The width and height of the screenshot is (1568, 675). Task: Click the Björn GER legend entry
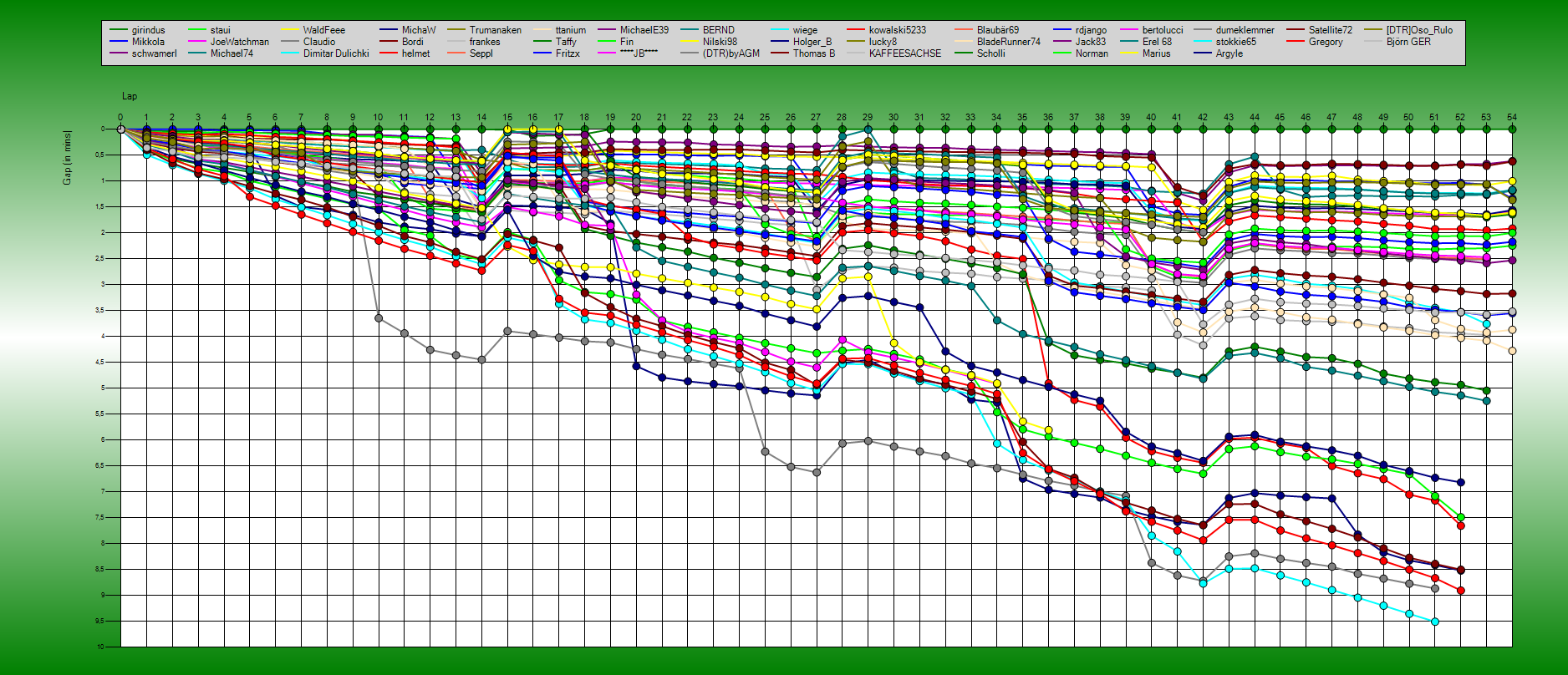click(x=1408, y=42)
